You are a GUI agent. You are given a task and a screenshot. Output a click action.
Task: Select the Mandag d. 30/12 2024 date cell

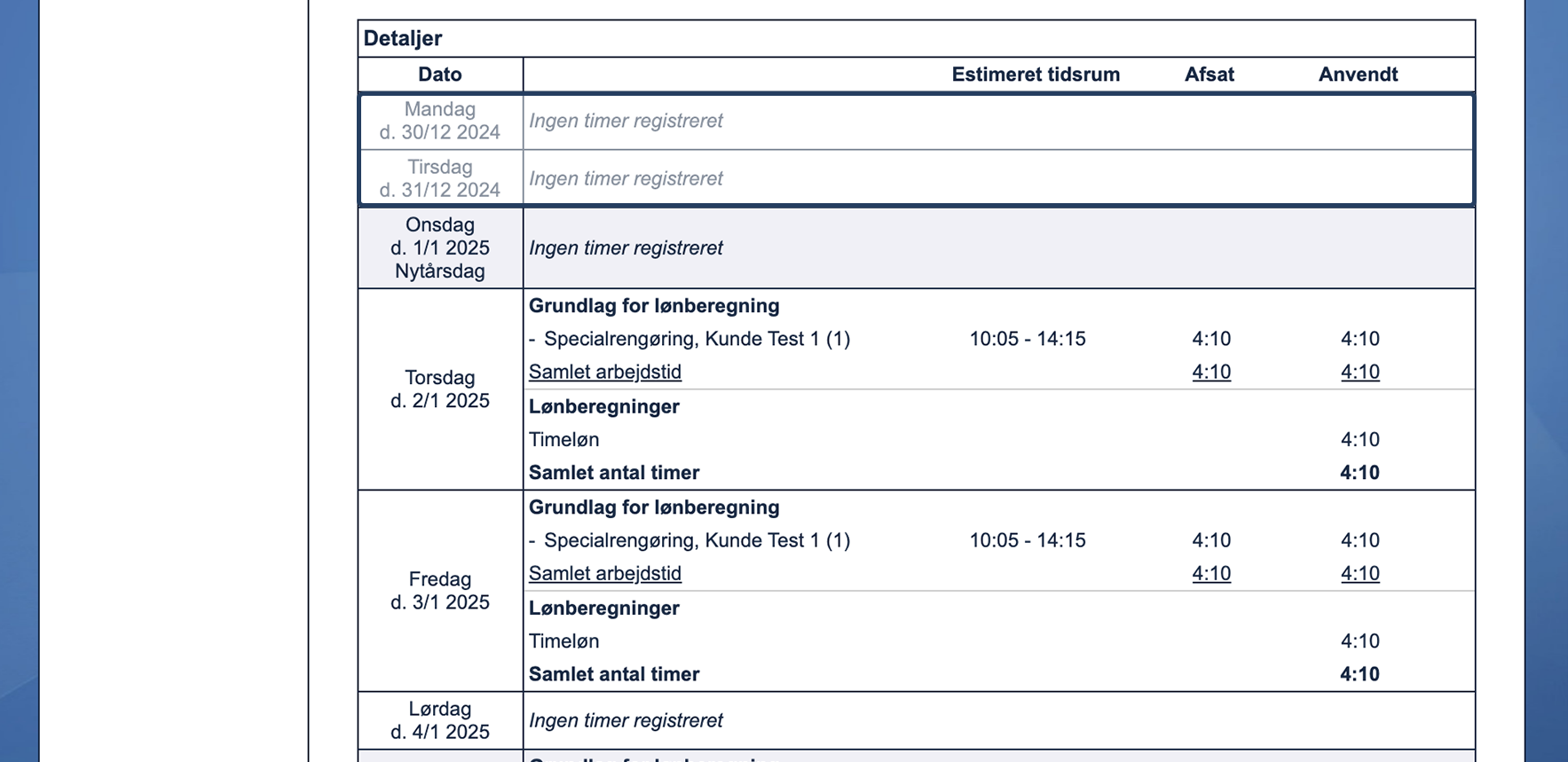point(440,121)
